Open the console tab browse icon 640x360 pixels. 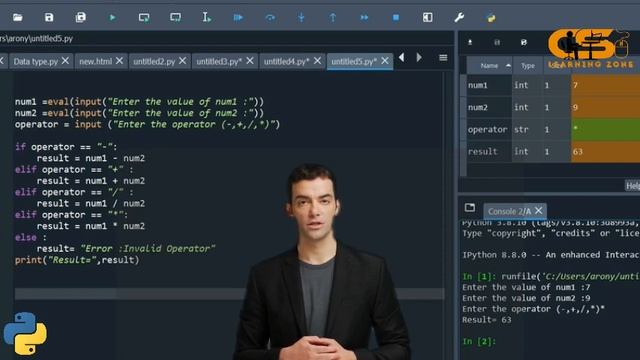tap(470, 208)
